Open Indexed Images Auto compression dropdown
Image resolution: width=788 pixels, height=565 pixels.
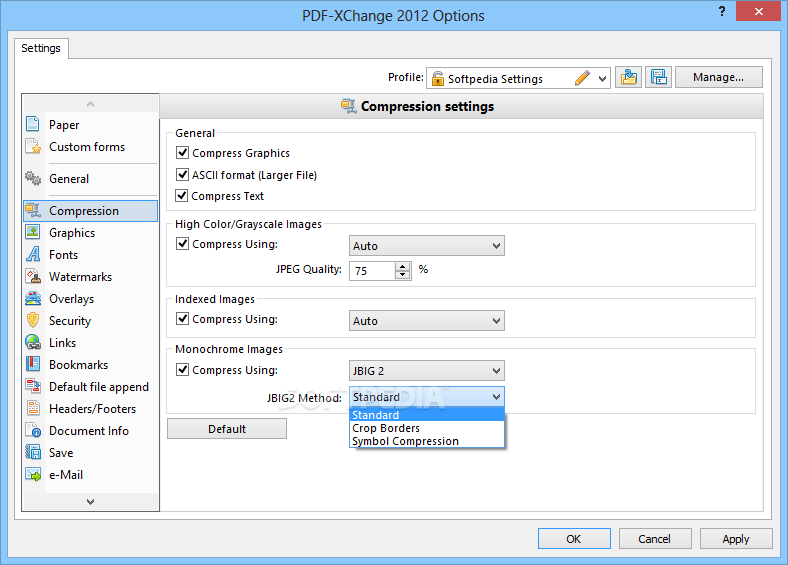point(427,321)
